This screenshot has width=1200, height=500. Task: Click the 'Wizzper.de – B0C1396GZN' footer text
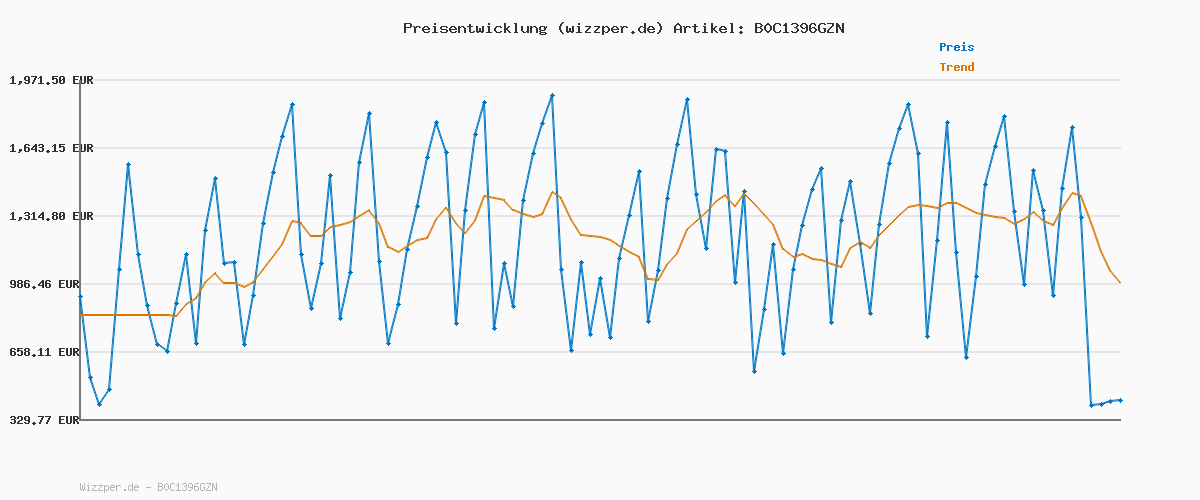(x=148, y=487)
